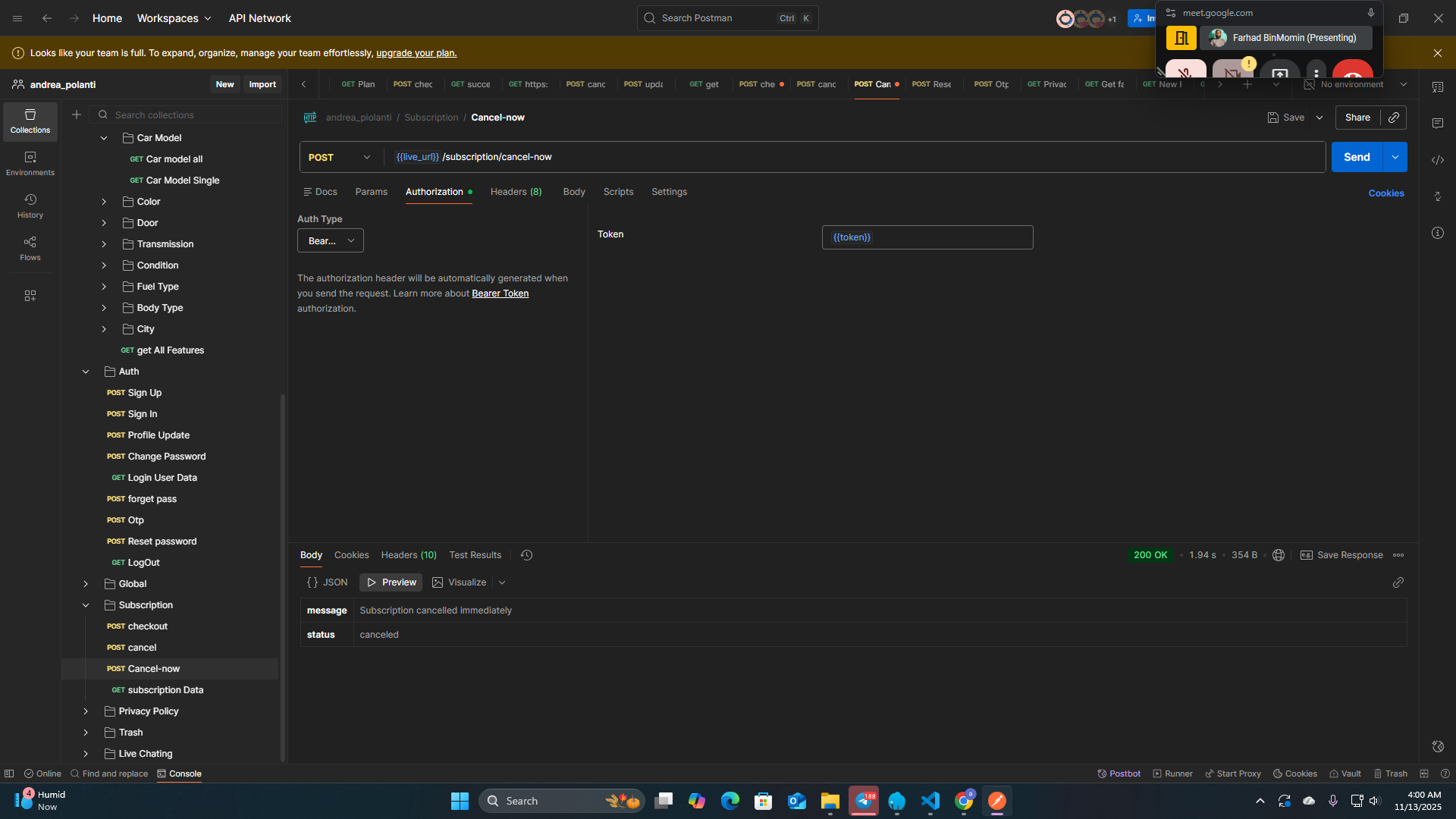The width and height of the screenshot is (1456, 819).
Task: Switch to the response Cookies tab
Action: click(x=352, y=555)
